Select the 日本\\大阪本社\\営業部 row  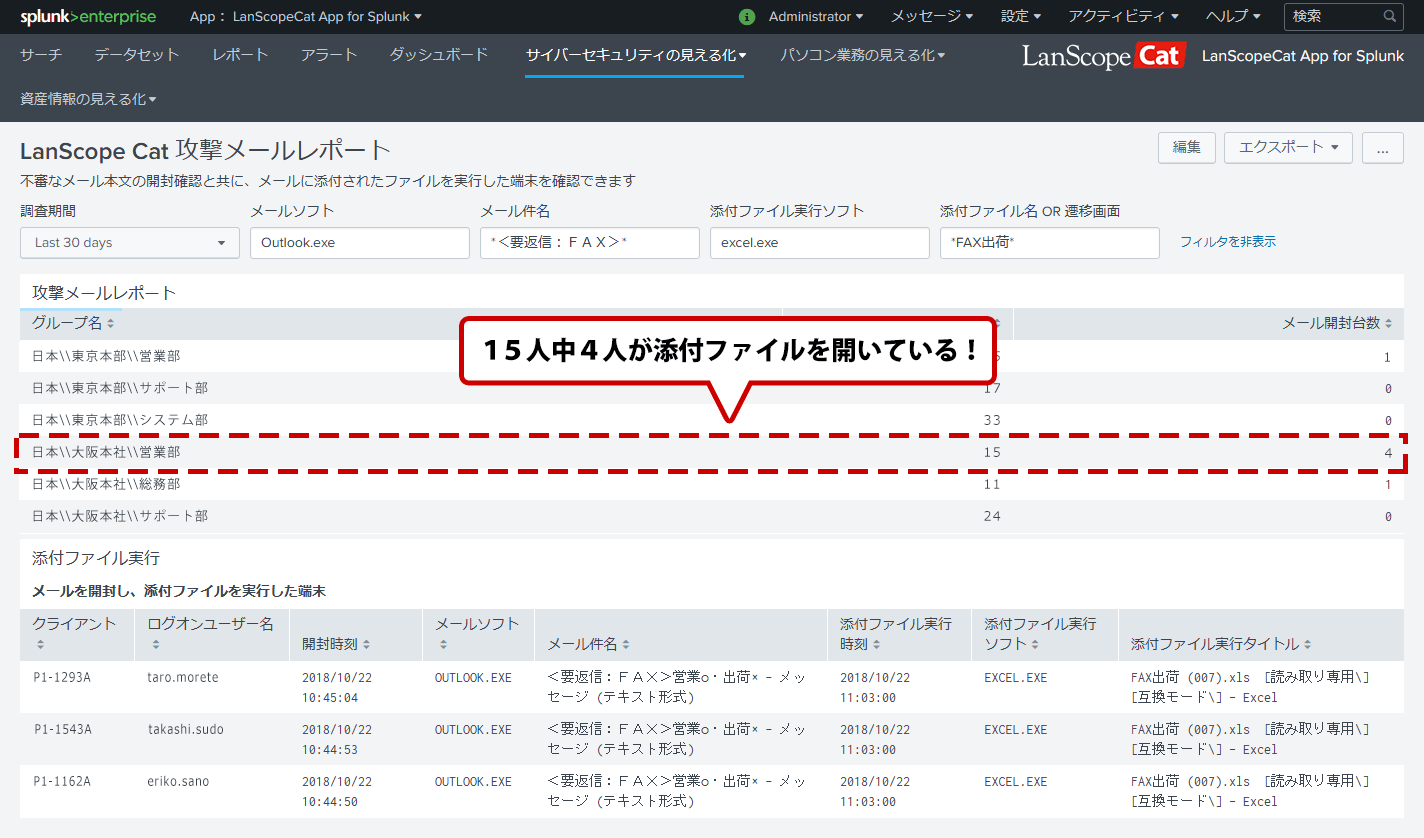pyautogui.click(x=712, y=452)
